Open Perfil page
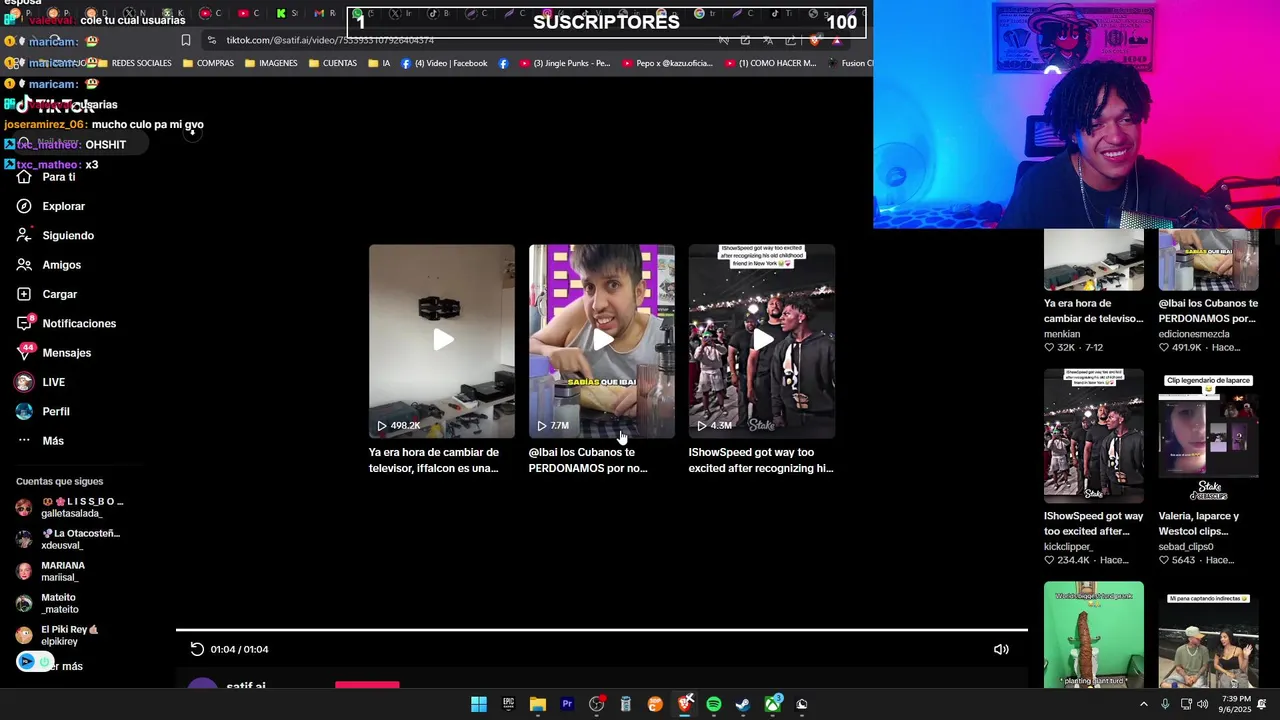Screen dimensions: 1280x720 tap(43, 412)
